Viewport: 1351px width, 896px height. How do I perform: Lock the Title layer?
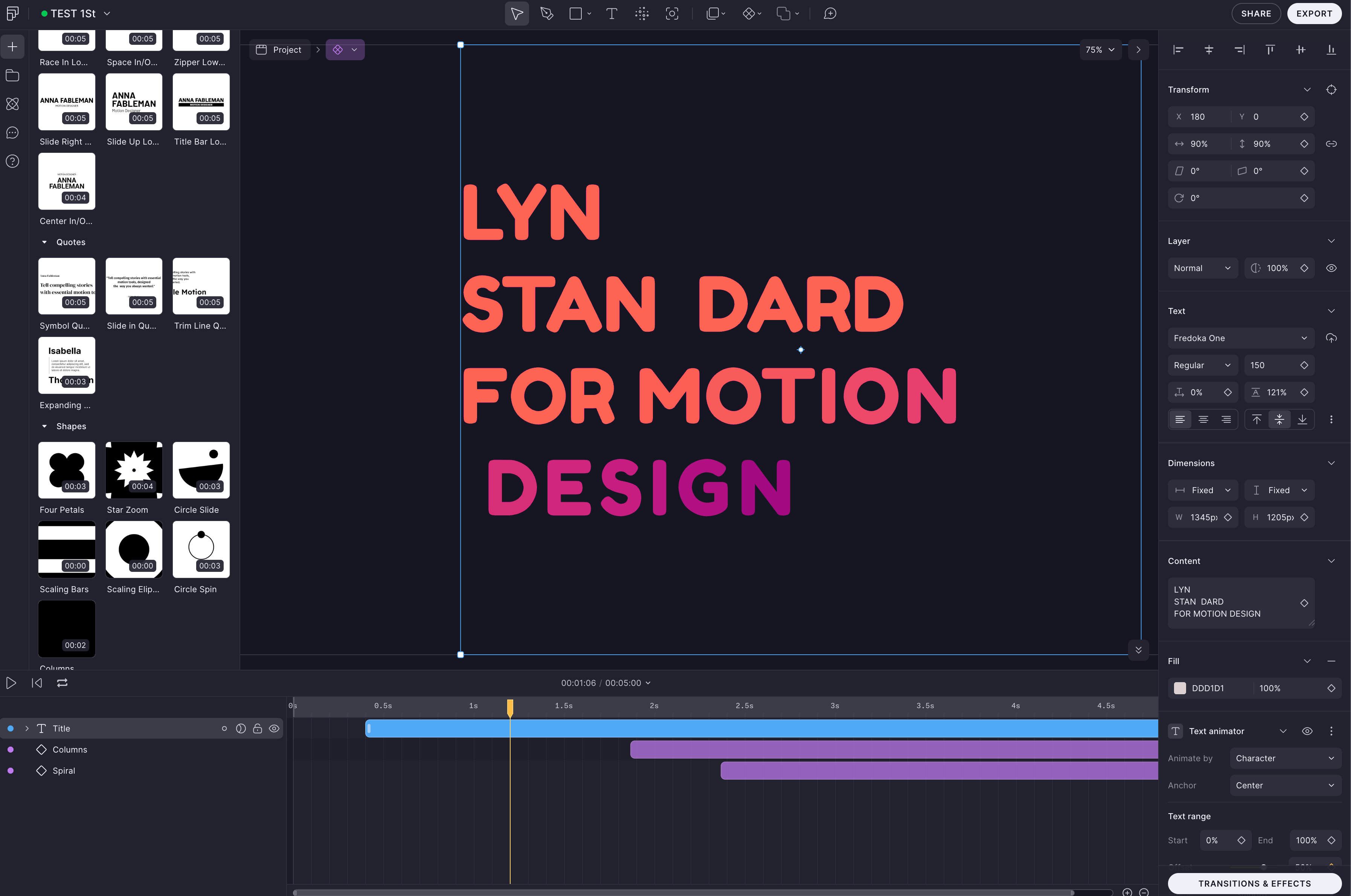click(258, 728)
